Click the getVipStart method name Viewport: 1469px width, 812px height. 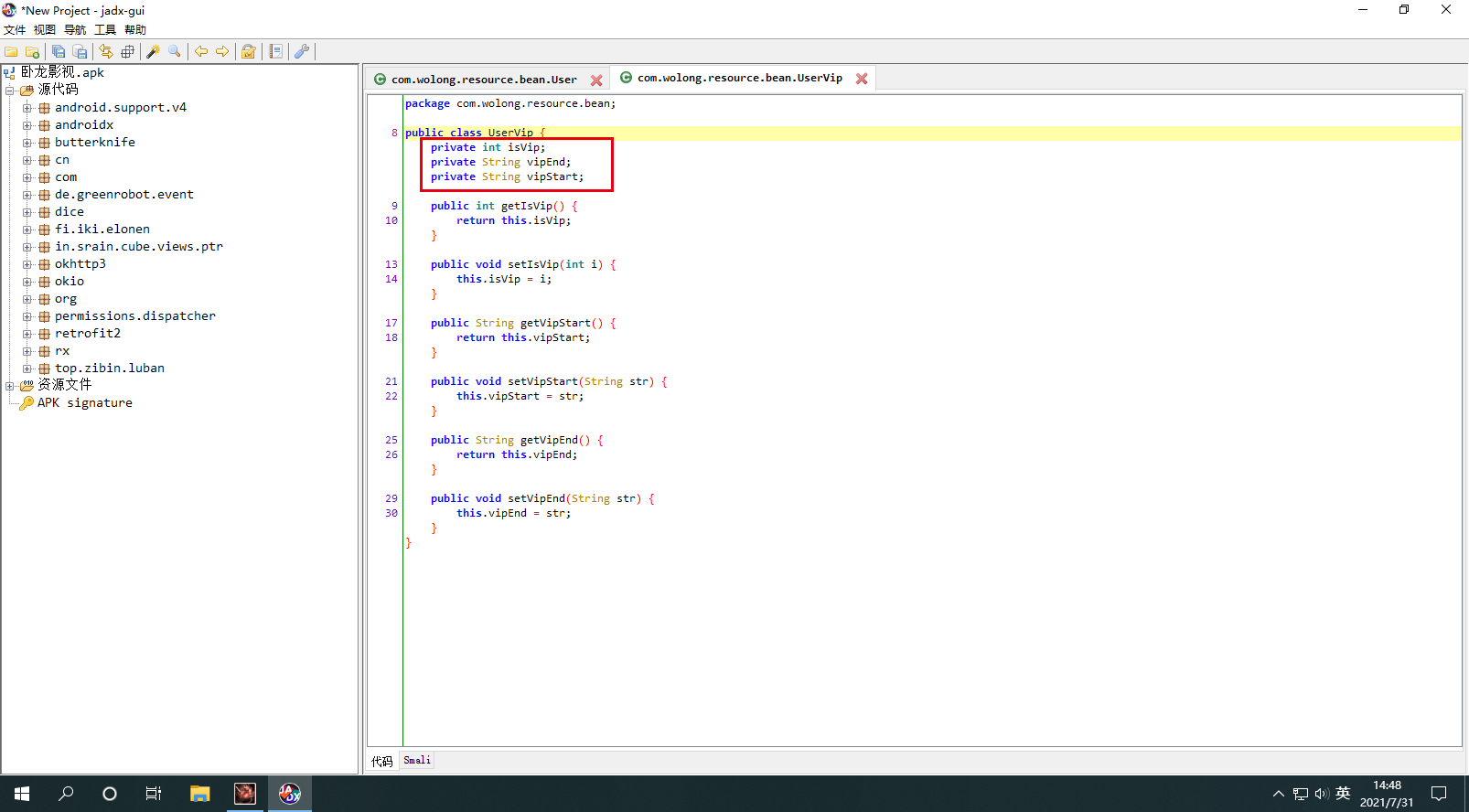coord(555,324)
